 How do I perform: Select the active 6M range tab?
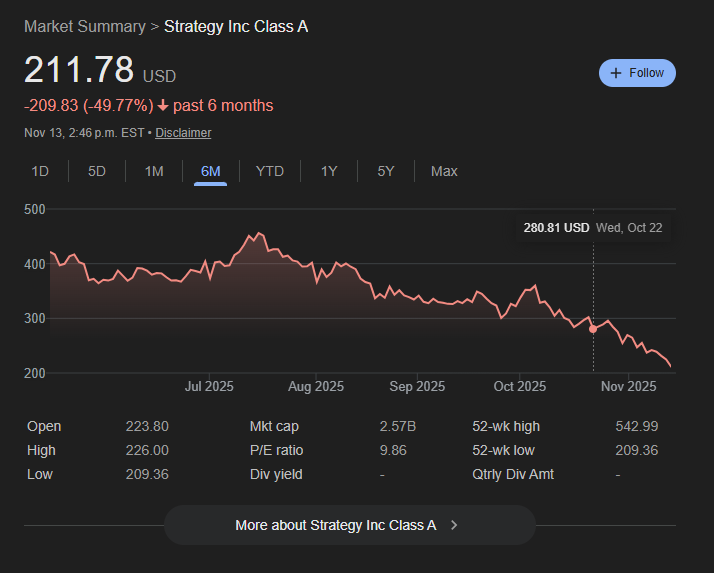click(211, 171)
